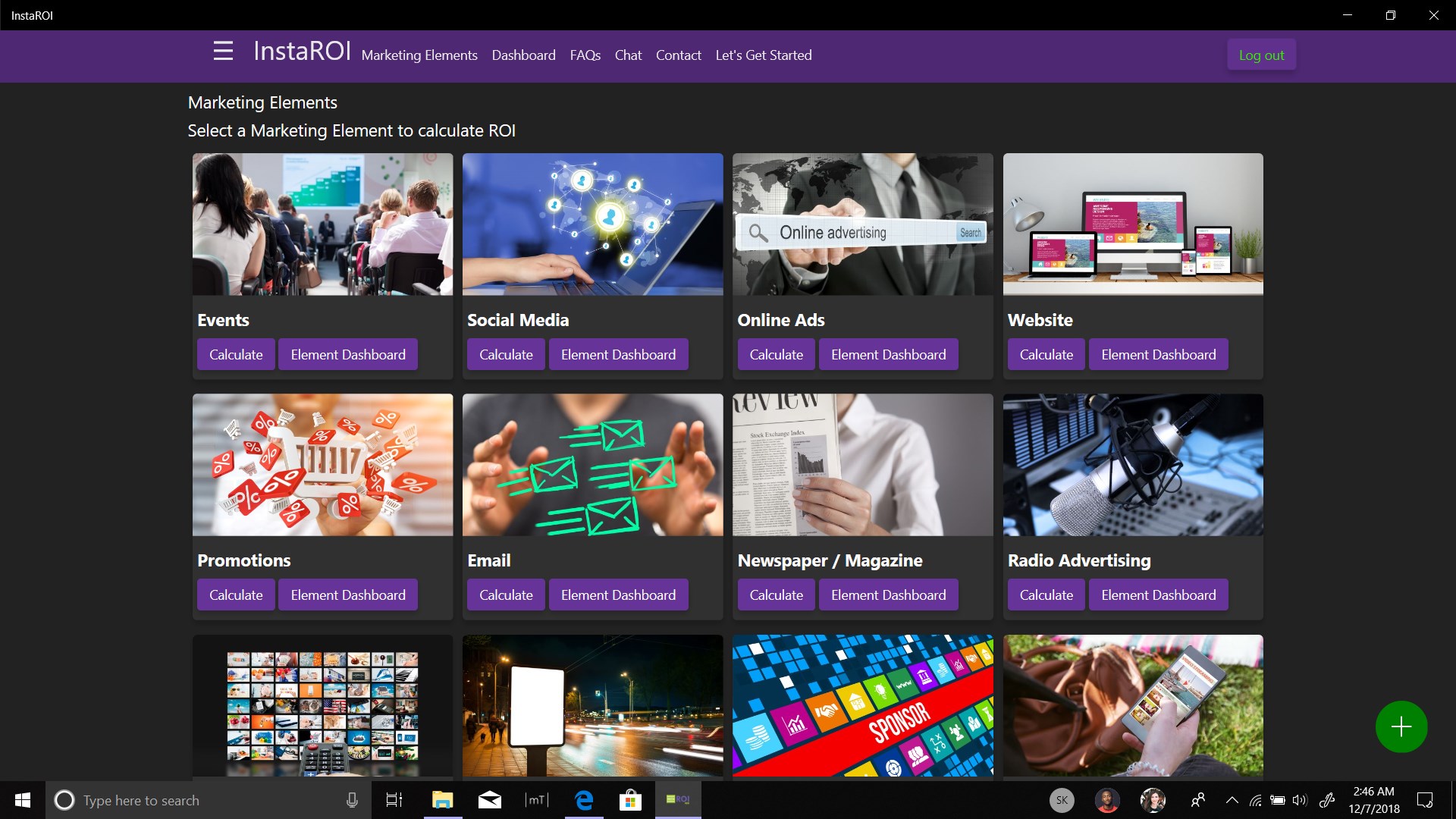This screenshot has height=819, width=1456.
Task: Open Element Dashboard for Social Media
Action: tap(618, 354)
